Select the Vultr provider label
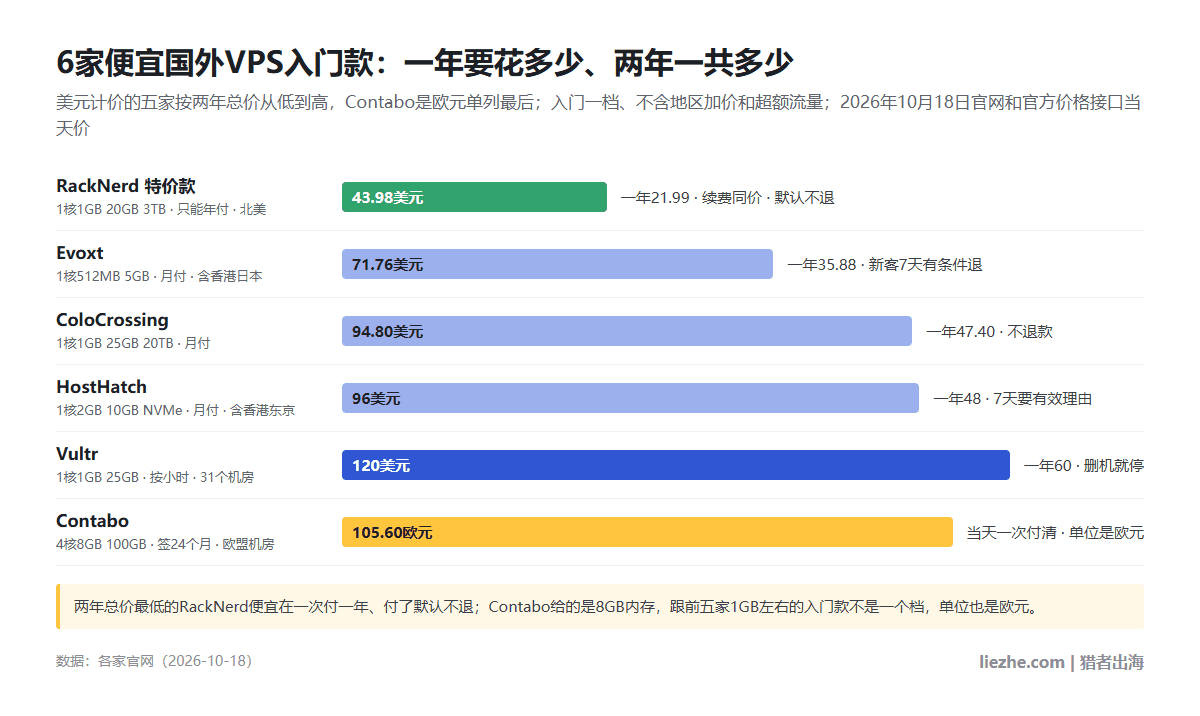This screenshot has width=1200, height=716. click(x=77, y=454)
